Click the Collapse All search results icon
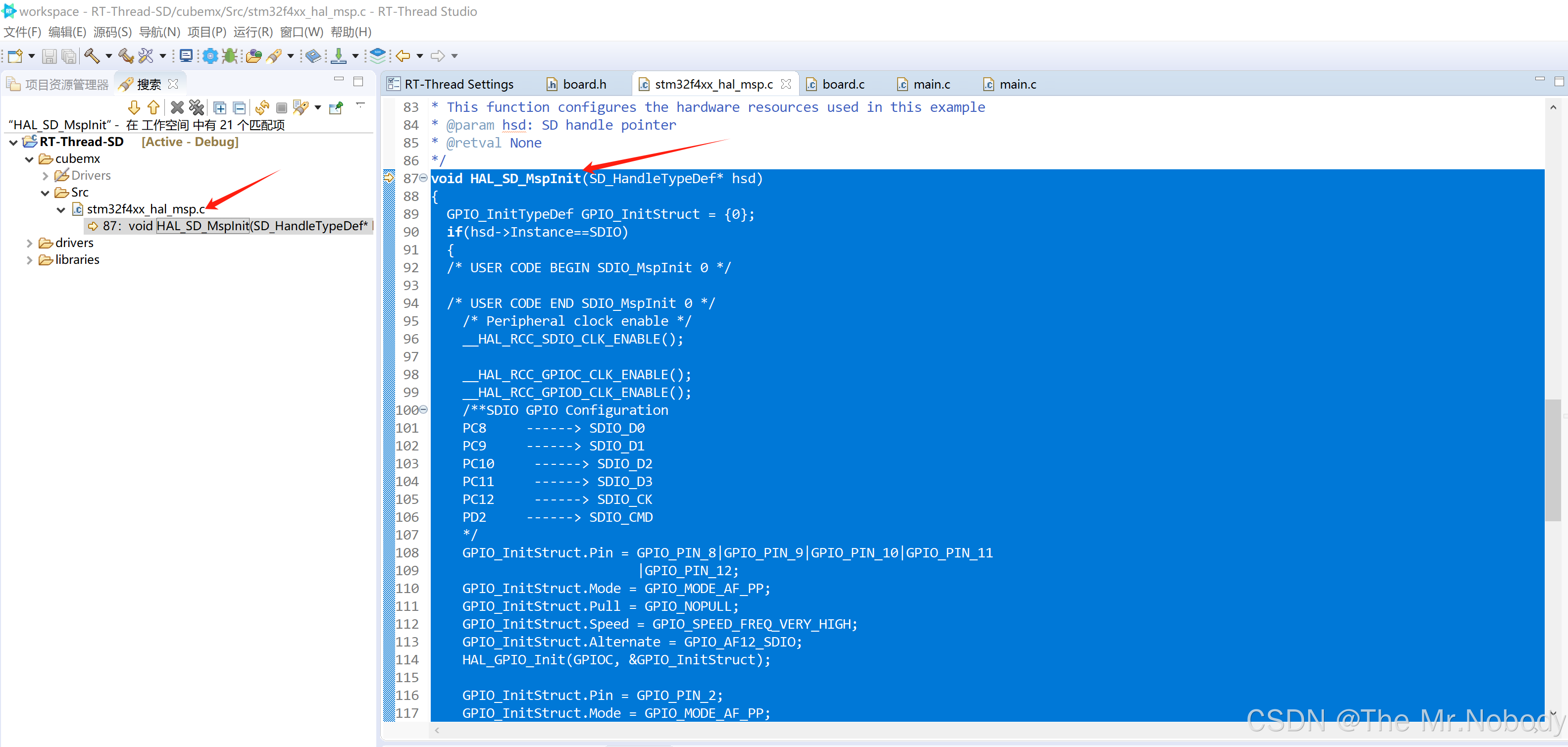Viewport: 1568px width, 747px height. click(239, 108)
